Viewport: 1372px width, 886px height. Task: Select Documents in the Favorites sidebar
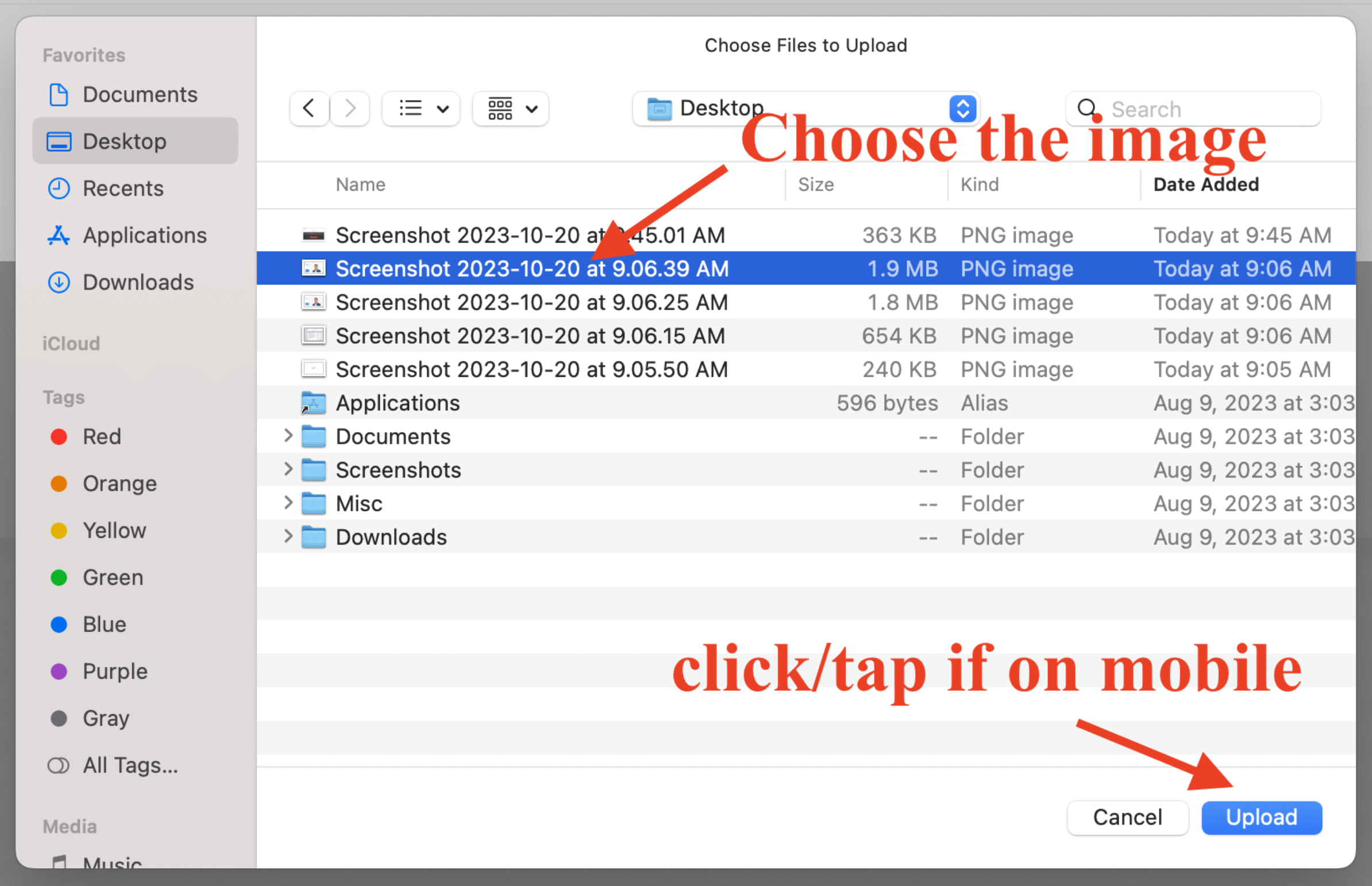140,94
